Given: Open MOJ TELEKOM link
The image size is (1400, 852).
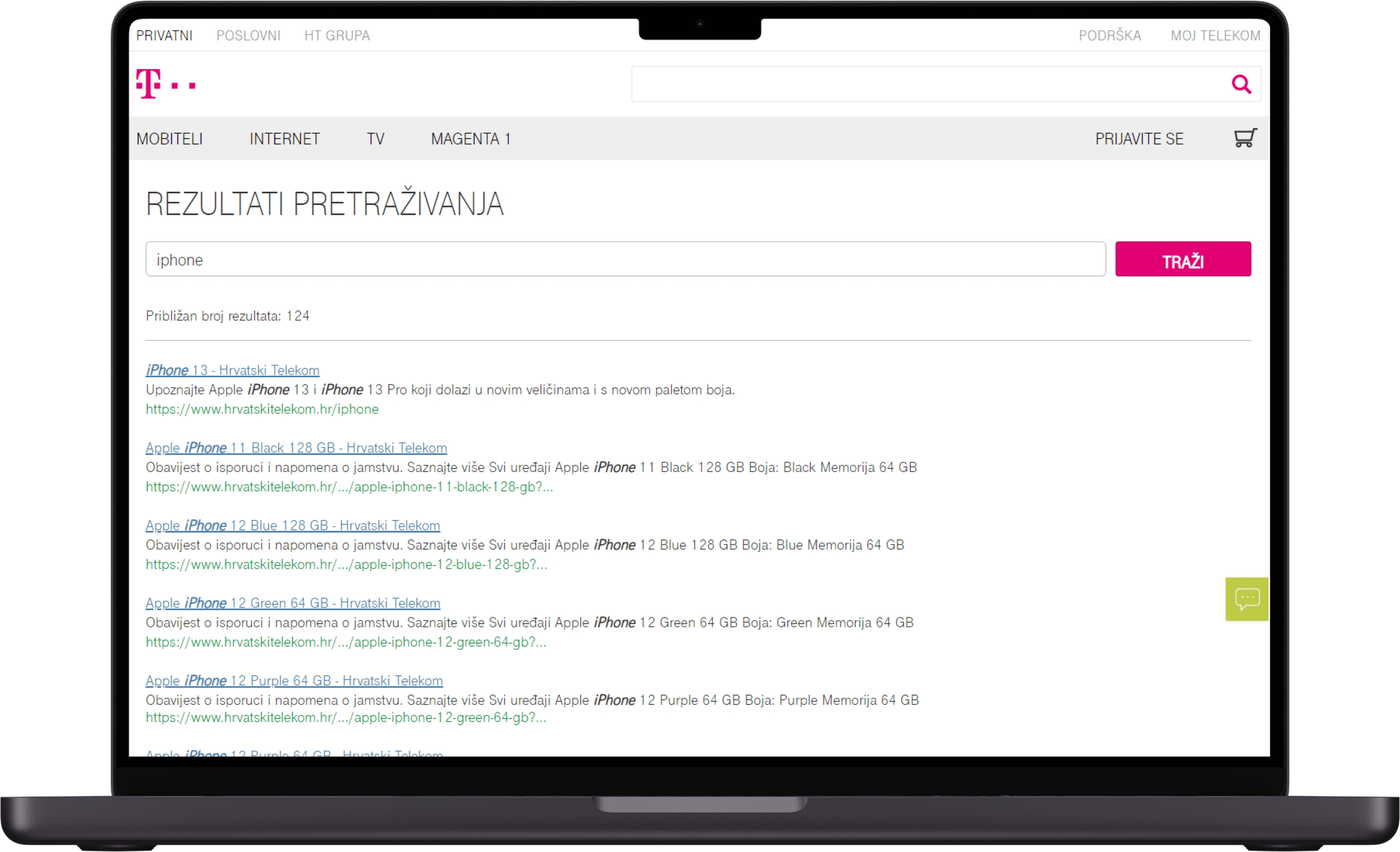Looking at the screenshot, I should pyautogui.click(x=1215, y=36).
